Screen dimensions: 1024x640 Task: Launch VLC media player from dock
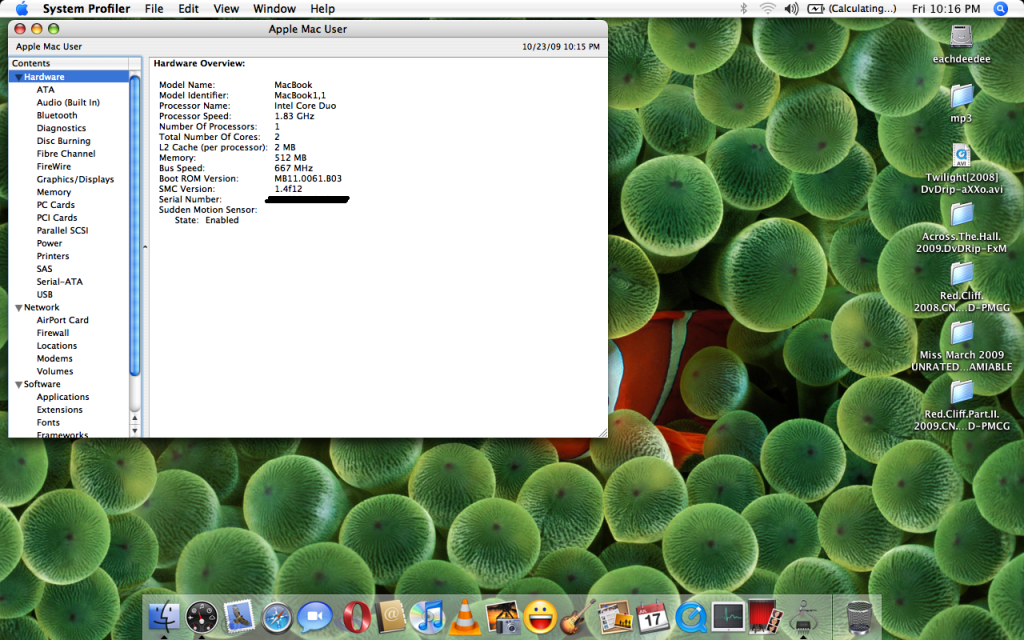click(464, 617)
